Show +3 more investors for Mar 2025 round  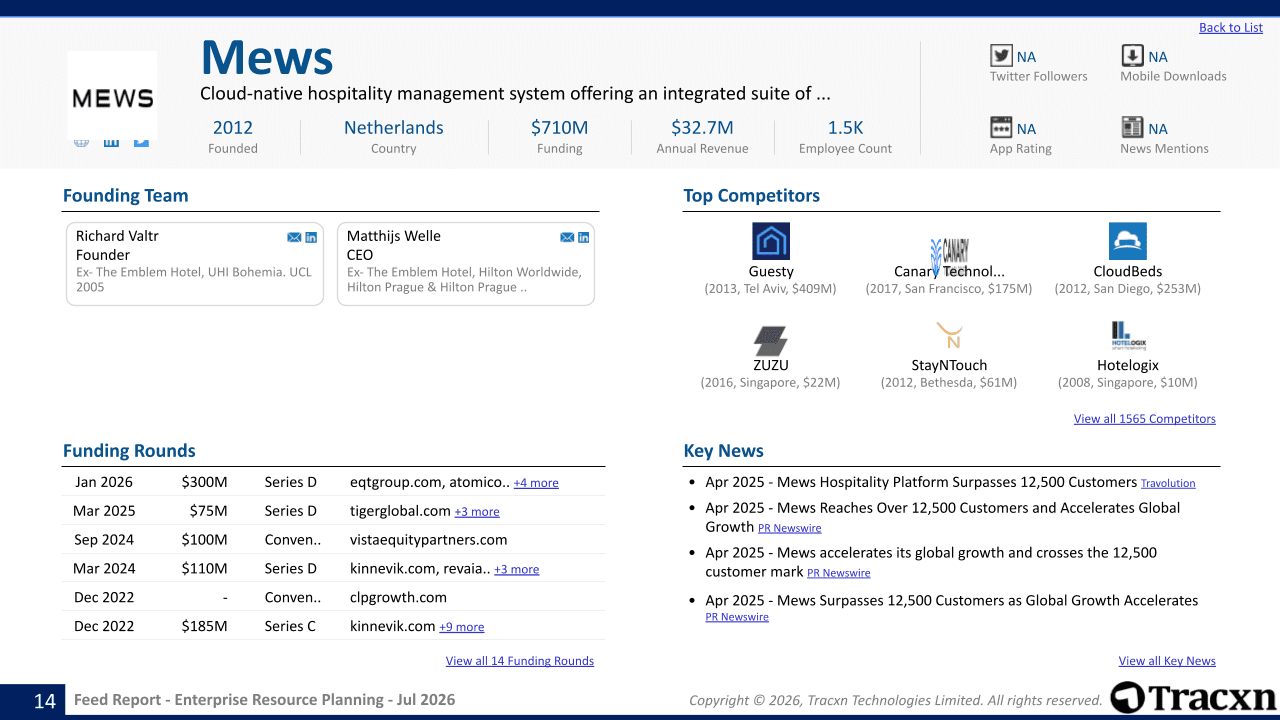pyautogui.click(x=477, y=512)
